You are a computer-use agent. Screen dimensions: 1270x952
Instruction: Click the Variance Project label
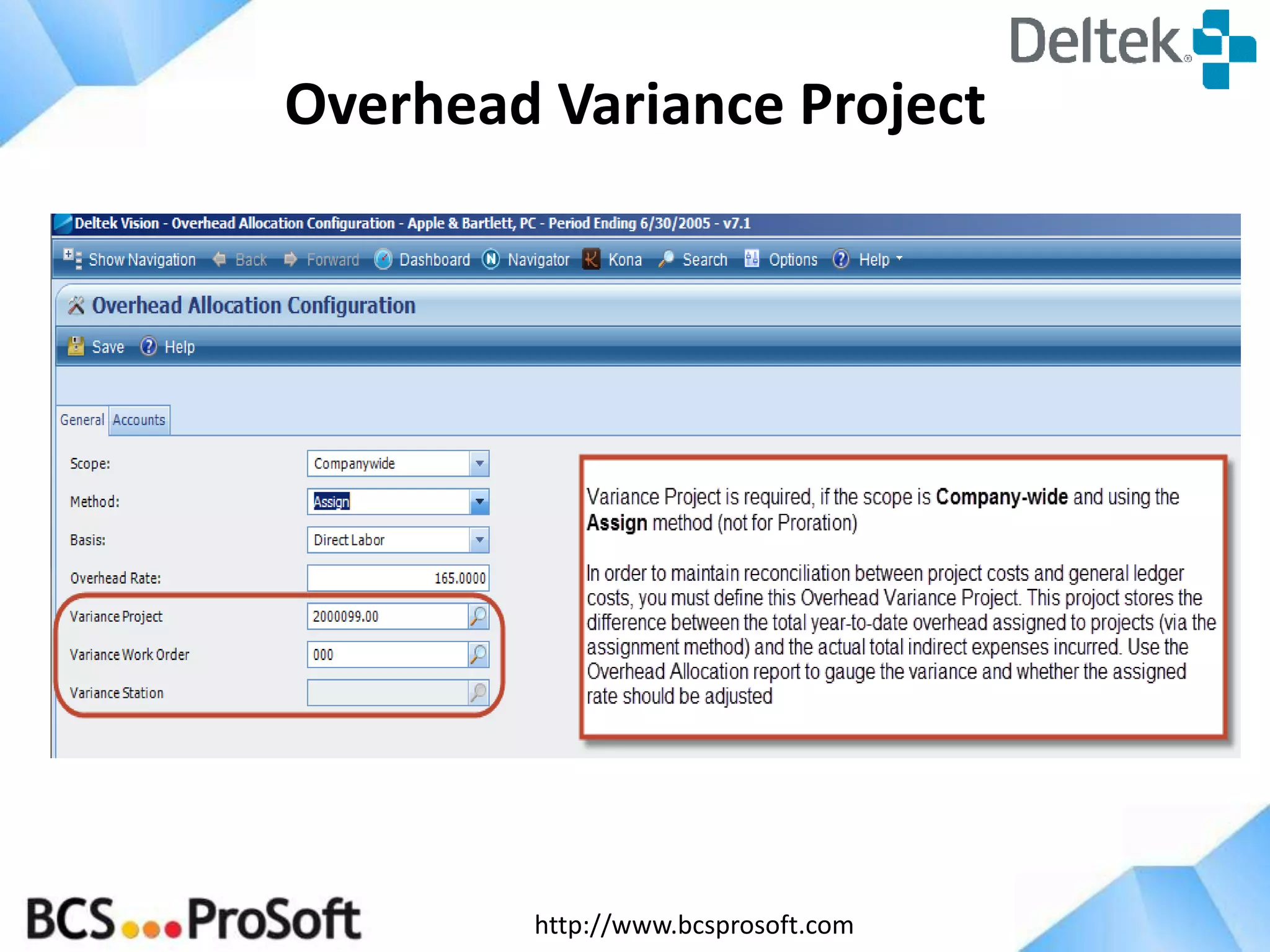coord(116,617)
